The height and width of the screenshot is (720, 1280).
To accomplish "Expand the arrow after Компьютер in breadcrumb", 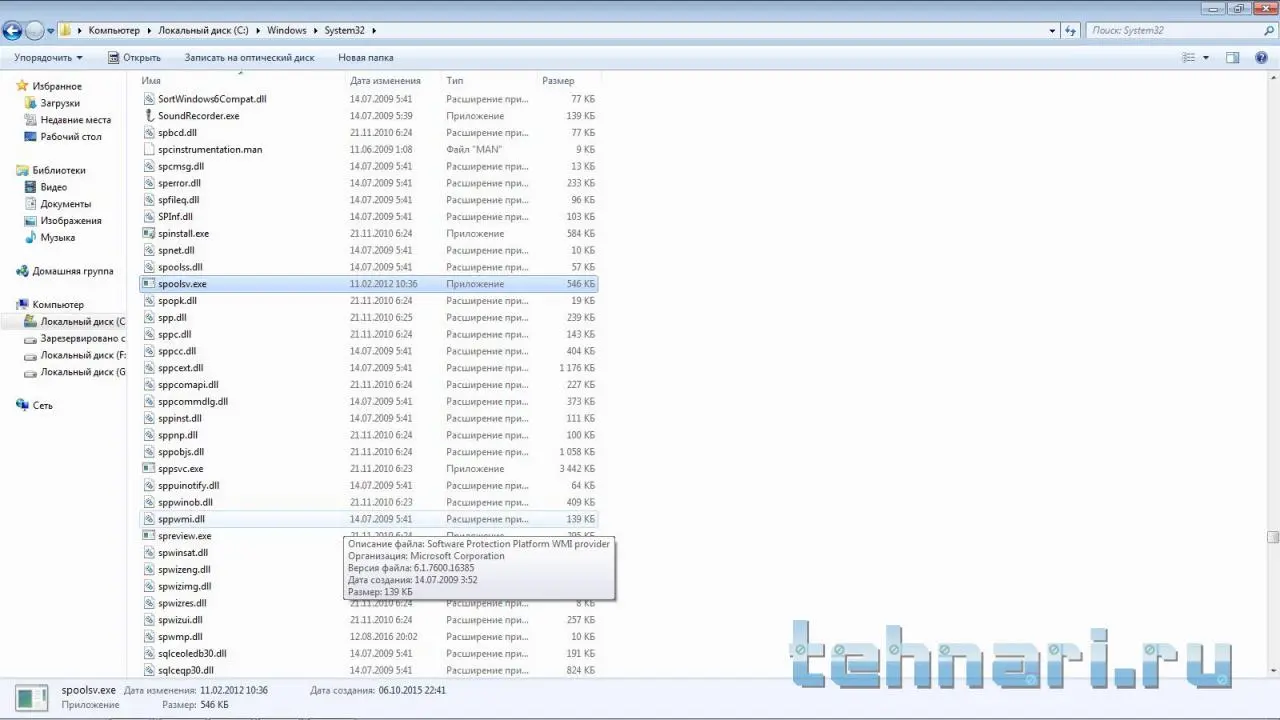I will click(149, 31).
